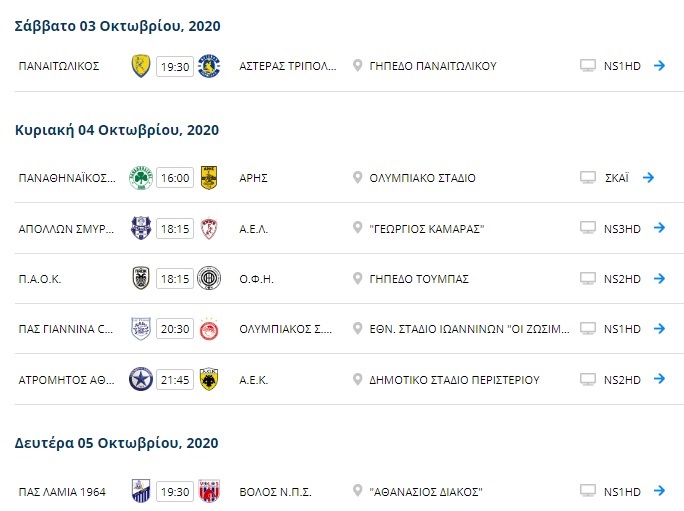This screenshot has height=511, width=684.
Task: Click the AEK yellow eagle crest
Action: (x=209, y=380)
